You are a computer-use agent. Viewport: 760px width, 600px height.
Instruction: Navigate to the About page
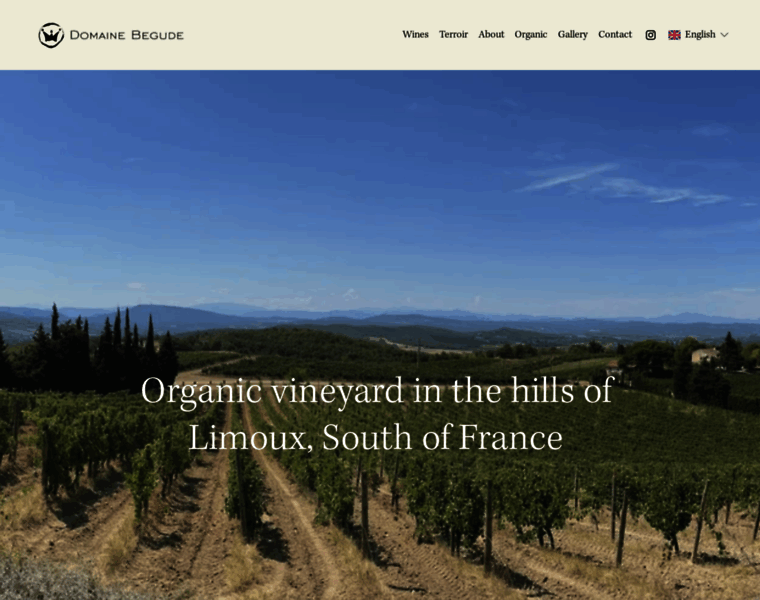[491, 34]
